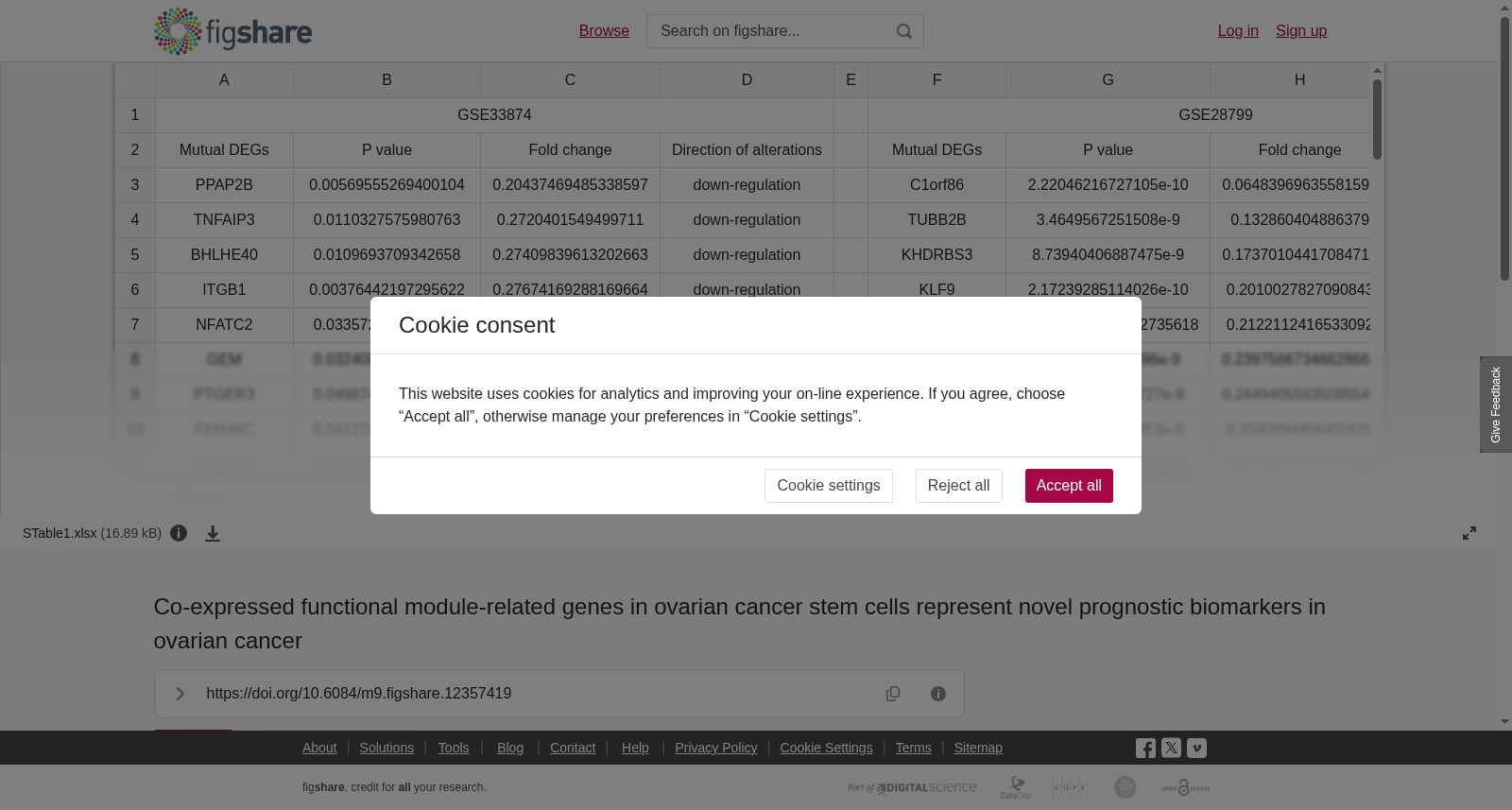Select row 3 header in spreadsheet
This screenshot has height=810, width=1512.
[x=135, y=185]
